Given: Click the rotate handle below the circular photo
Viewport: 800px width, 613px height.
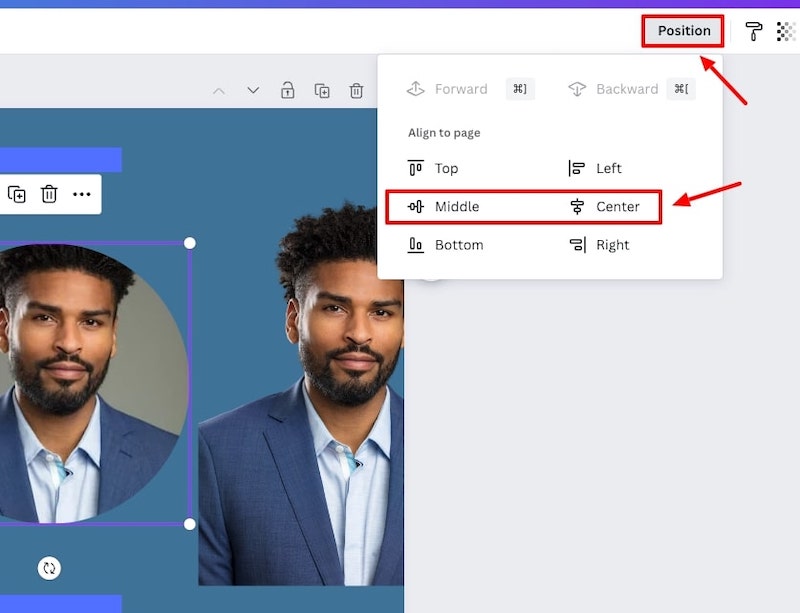Looking at the screenshot, I should (49, 568).
